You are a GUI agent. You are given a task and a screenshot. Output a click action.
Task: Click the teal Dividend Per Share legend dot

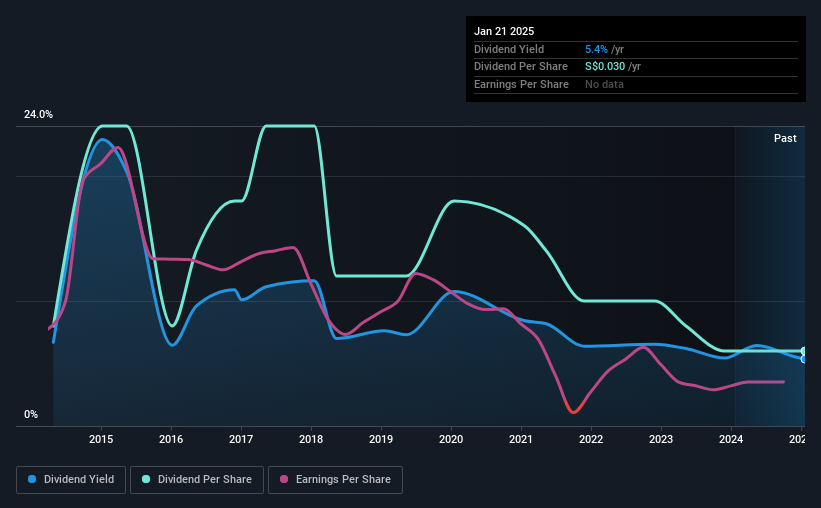click(146, 479)
